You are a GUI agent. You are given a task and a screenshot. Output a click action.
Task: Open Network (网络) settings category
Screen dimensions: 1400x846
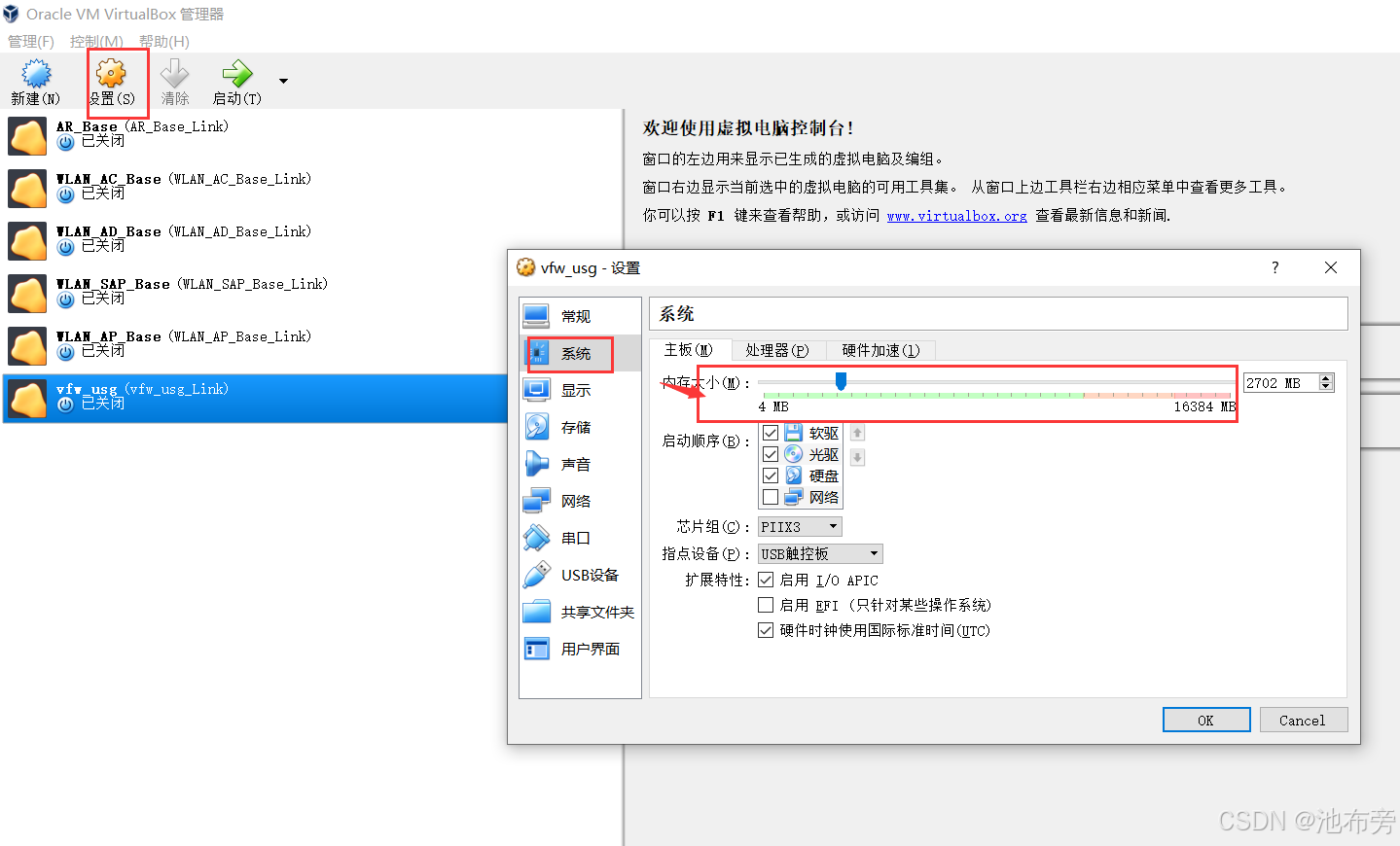pos(580,501)
